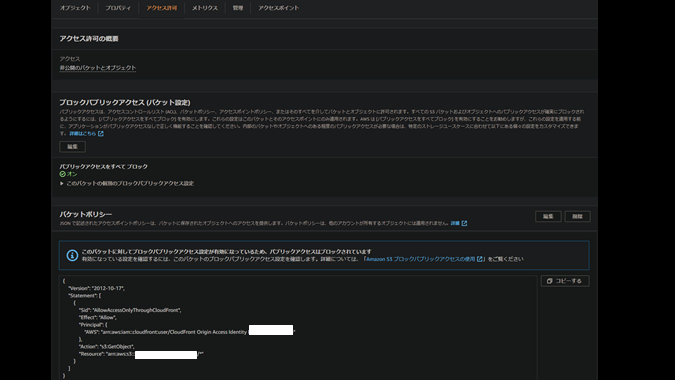Screen dimensions: 675x380
Task: Switch to the オブジェクト tab
Action: 75,8
